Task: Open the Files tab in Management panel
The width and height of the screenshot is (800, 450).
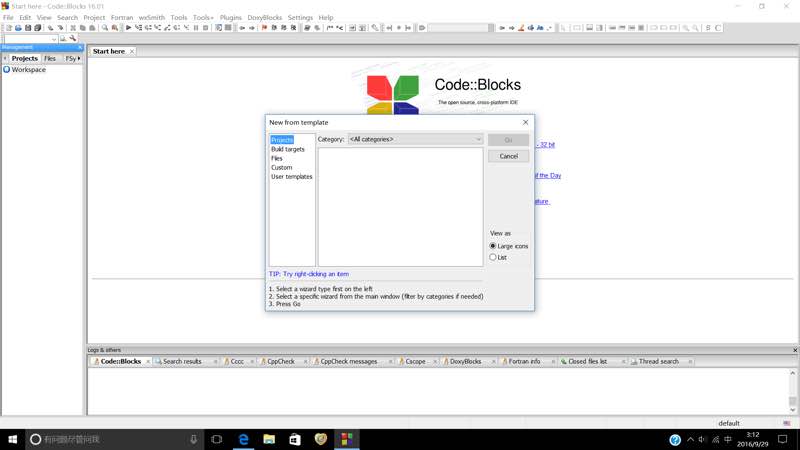Action: pyautogui.click(x=49, y=59)
